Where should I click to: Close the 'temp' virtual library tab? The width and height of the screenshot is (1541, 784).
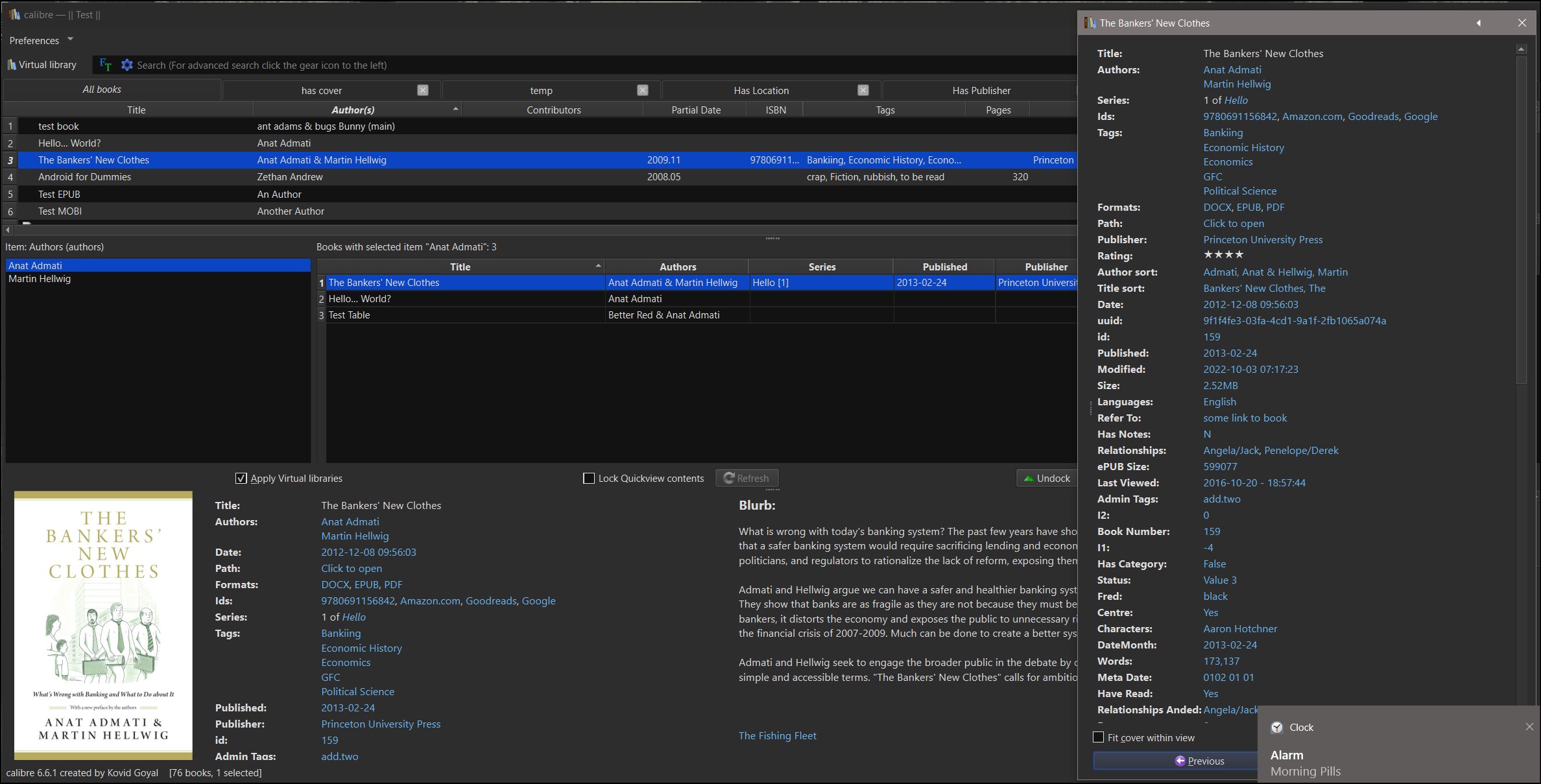(x=643, y=90)
